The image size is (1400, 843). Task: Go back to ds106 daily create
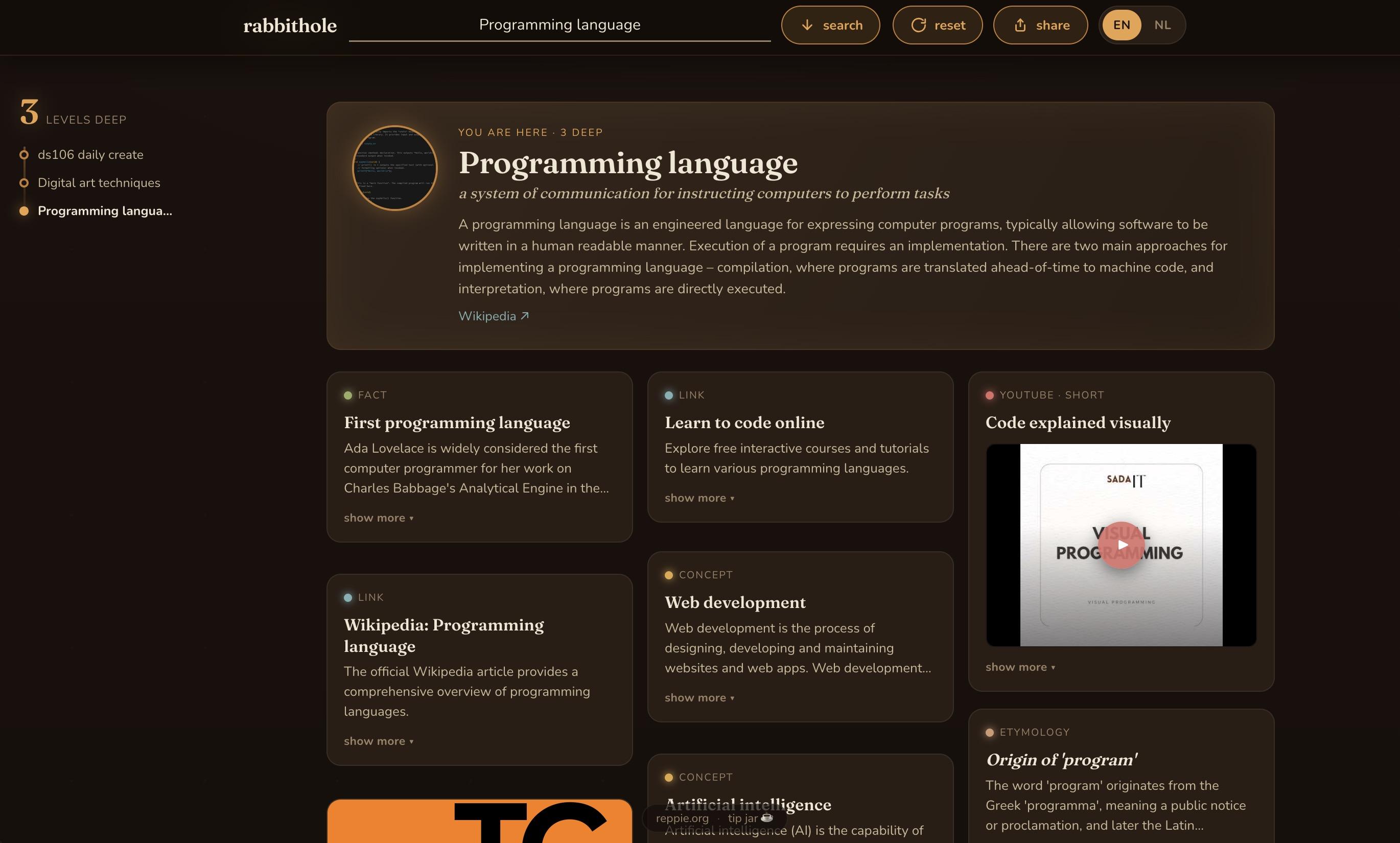[90, 154]
